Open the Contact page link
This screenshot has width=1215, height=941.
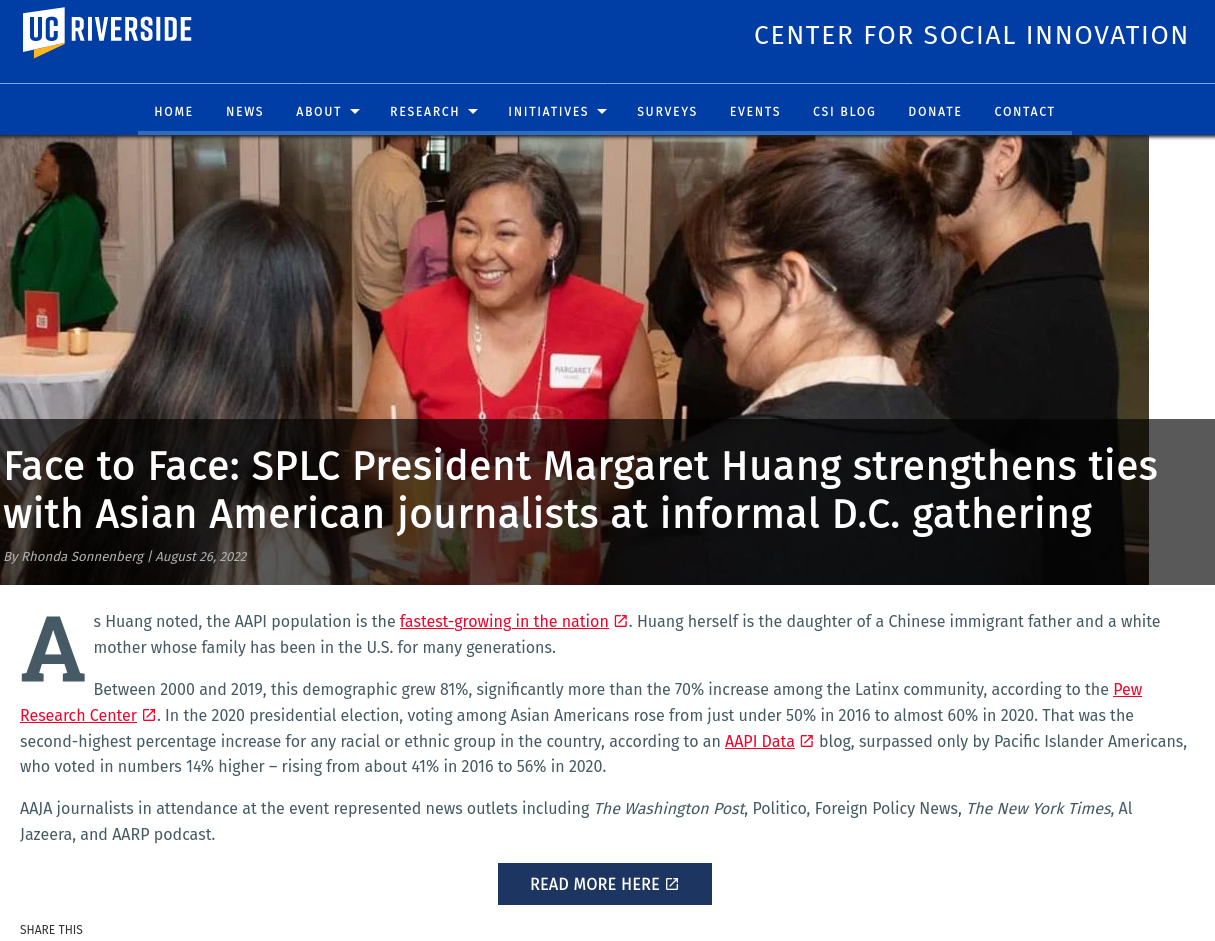click(1025, 112)
